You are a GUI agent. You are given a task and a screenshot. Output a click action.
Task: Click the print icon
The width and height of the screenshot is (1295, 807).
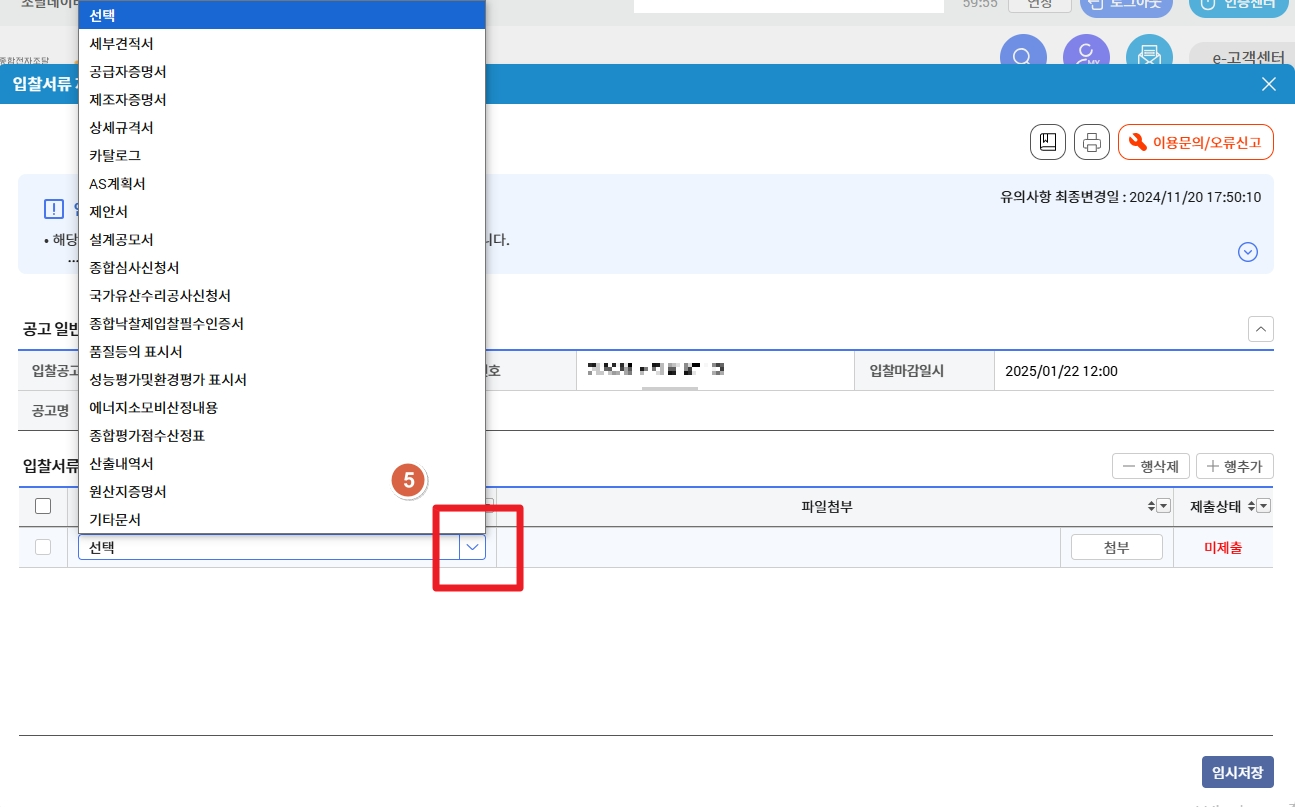pos(1091,141)
